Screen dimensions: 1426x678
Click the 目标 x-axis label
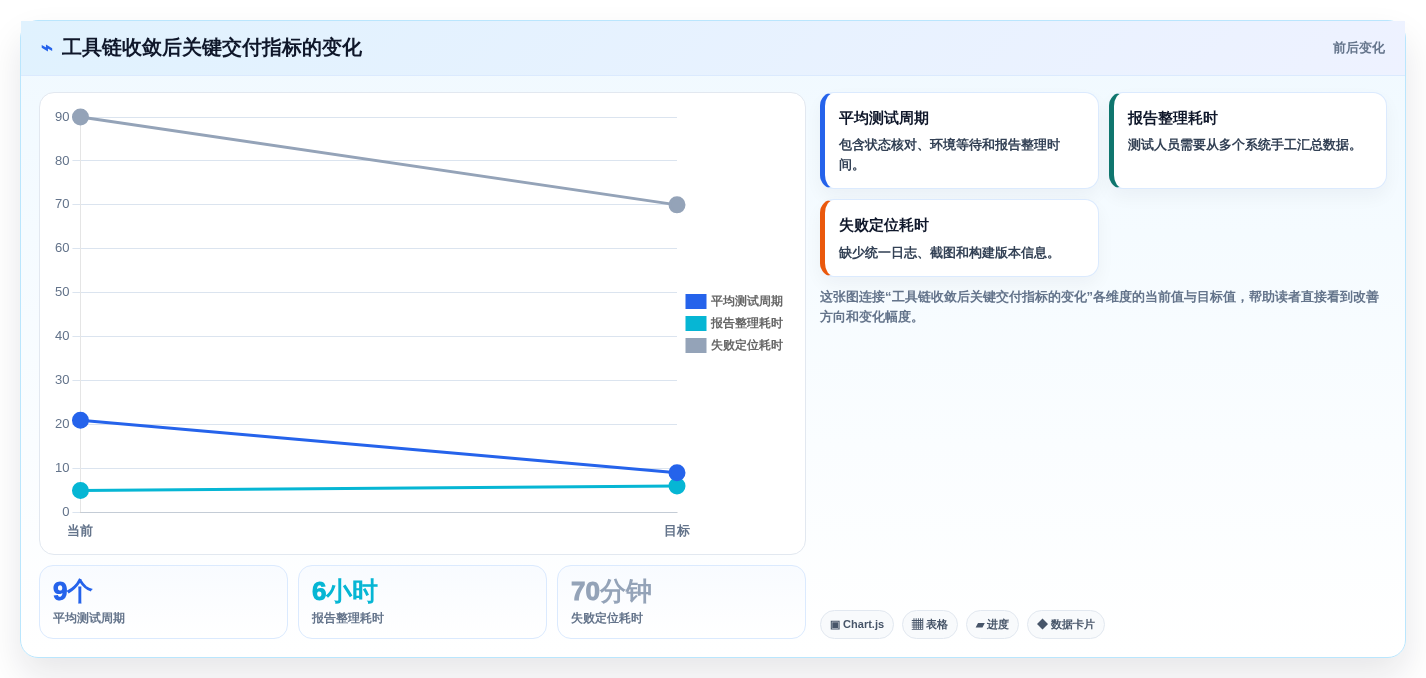[677, 531]
